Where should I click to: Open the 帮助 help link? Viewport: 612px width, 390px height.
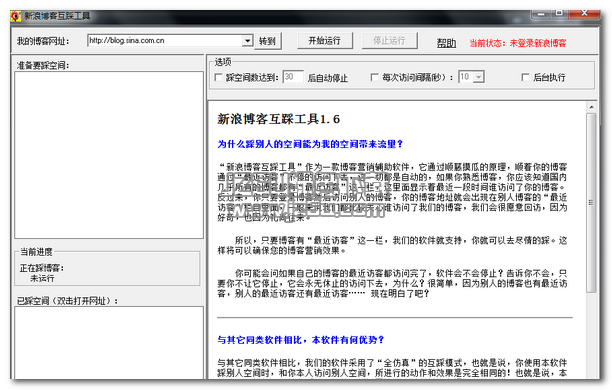446,43
